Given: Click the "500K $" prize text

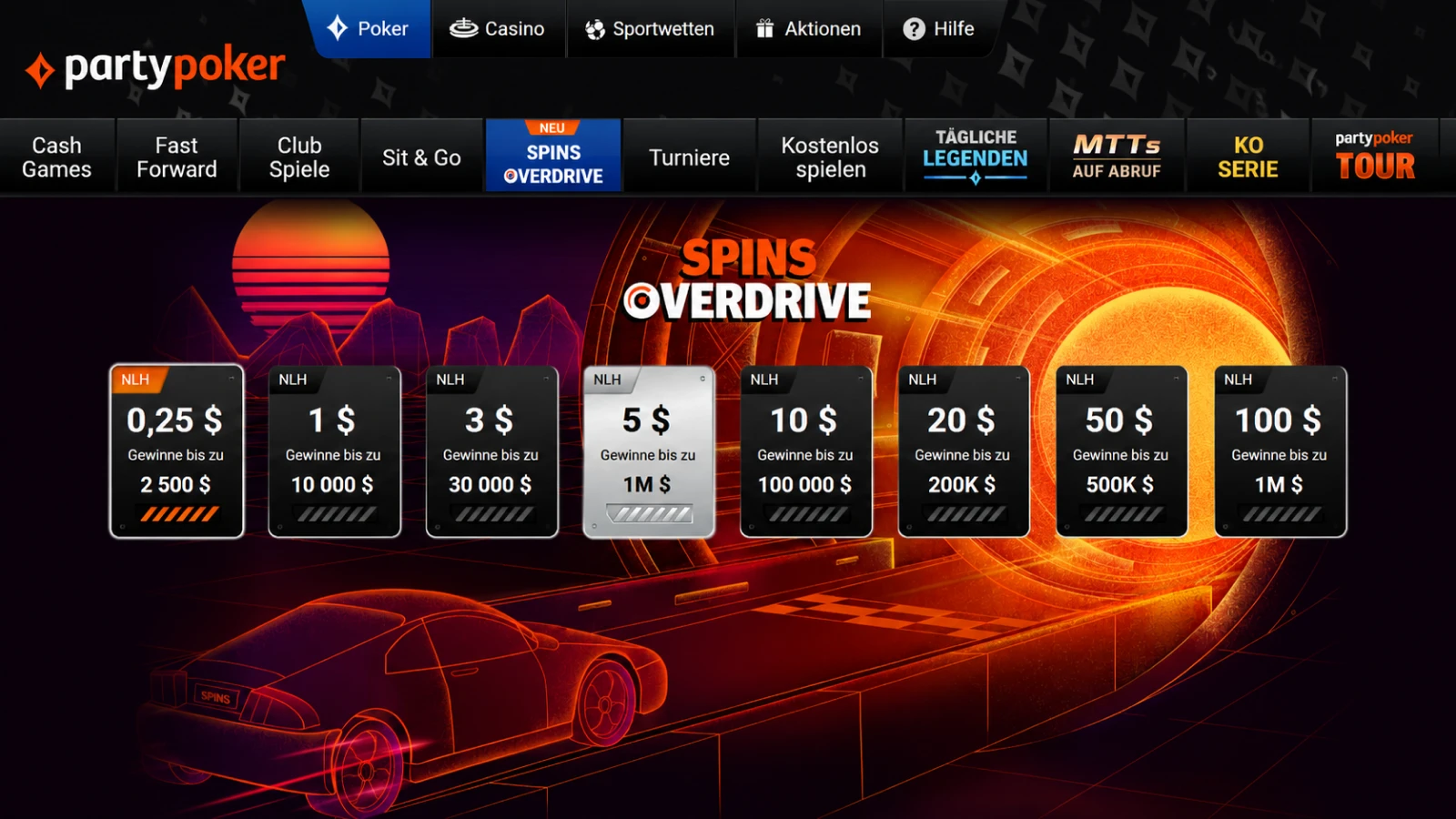Looking at the screenshot, I should point(1119,485).
